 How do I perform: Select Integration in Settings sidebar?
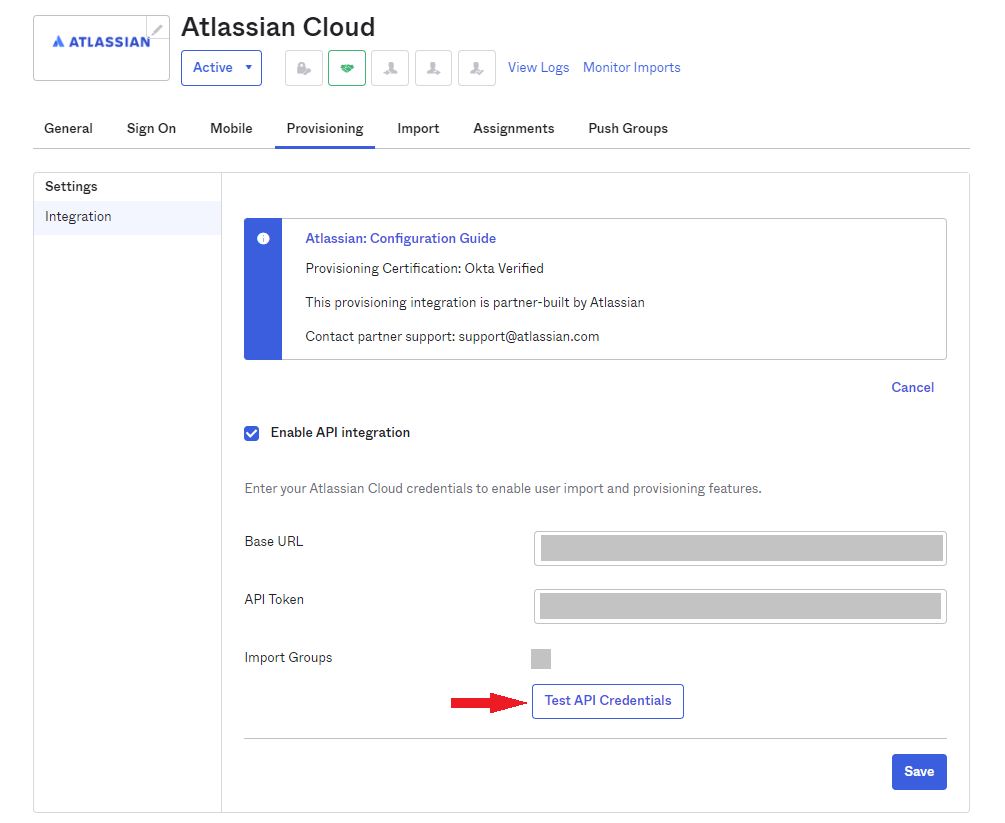(128, 217)
